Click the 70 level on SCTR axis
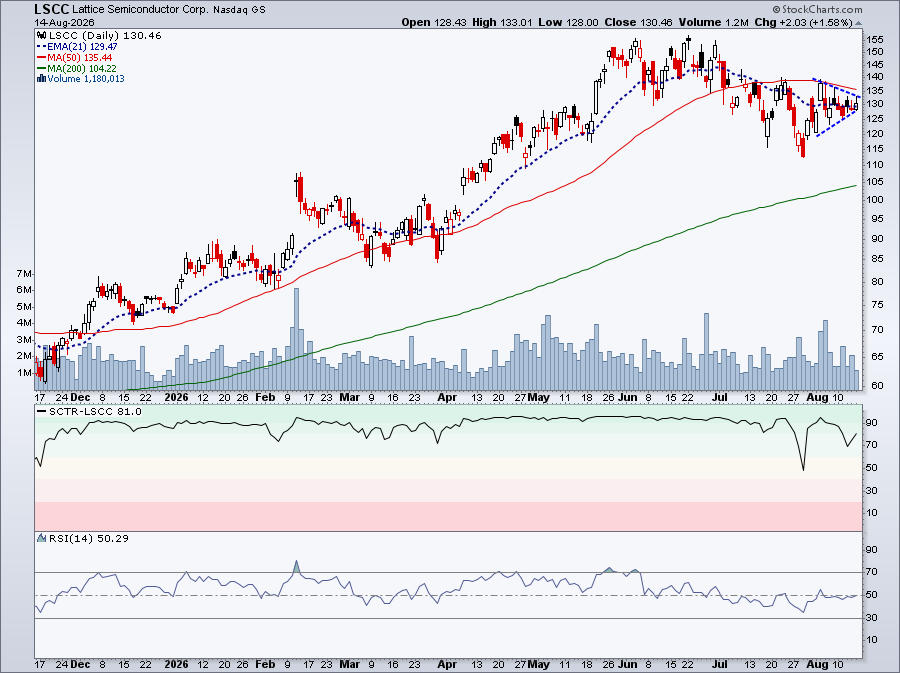900x673 pixels. 872,445
